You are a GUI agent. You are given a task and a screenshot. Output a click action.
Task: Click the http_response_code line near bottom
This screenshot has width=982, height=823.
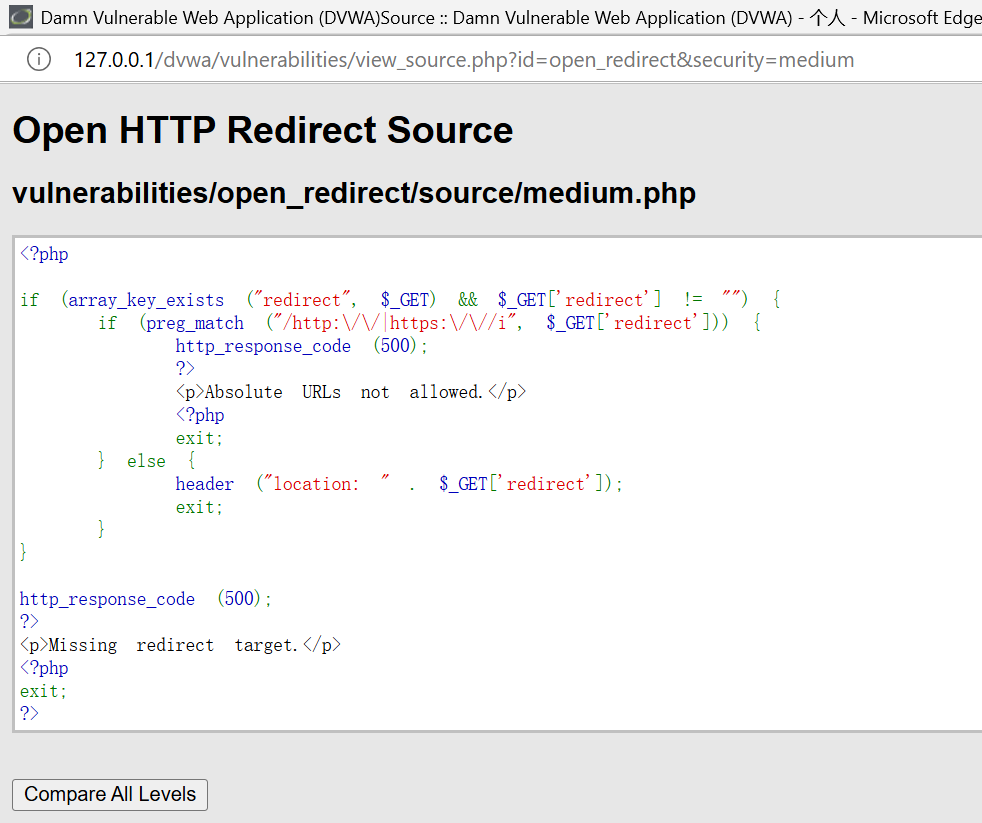pyautogui.click(x=145, y=599)
